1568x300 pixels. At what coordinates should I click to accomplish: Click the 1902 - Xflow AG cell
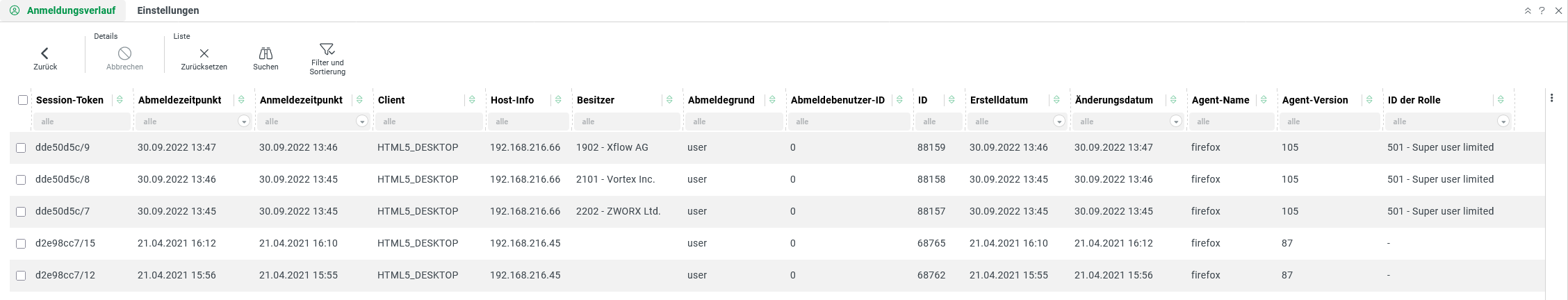click(x=612, y=147)
